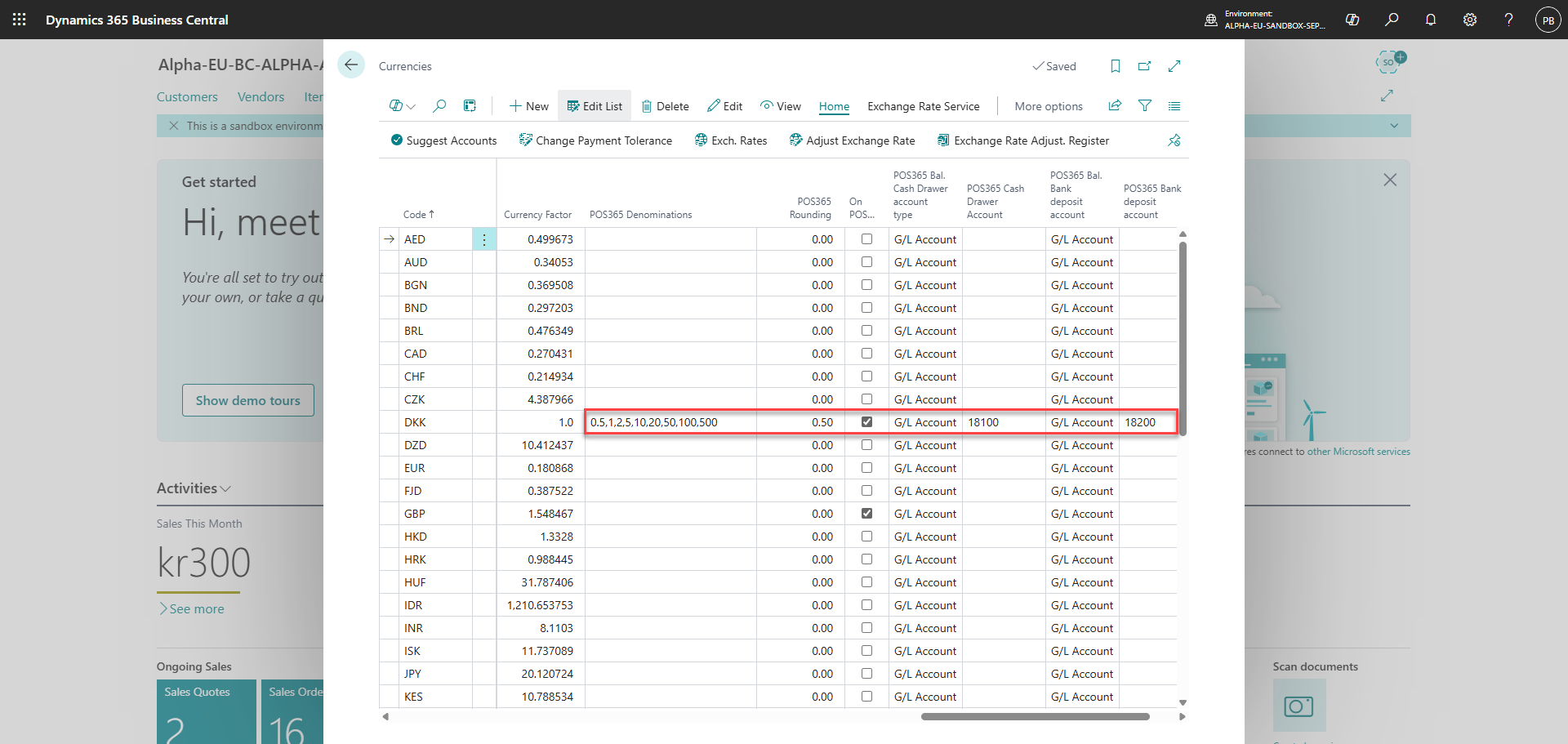Screen dimensions: 1568x744
Task: Dismiss the sandbox environment notification
Action: coord(173,126)
